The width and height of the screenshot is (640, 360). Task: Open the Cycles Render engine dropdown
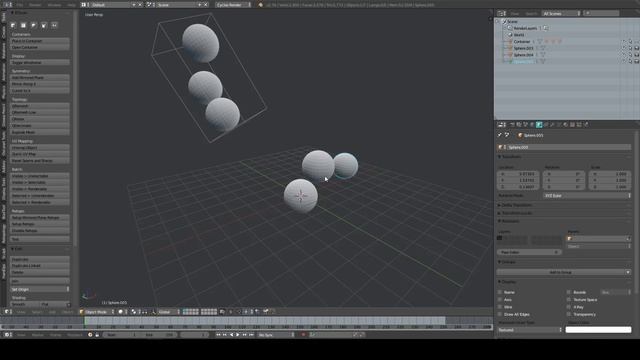(x=233, y=5)
